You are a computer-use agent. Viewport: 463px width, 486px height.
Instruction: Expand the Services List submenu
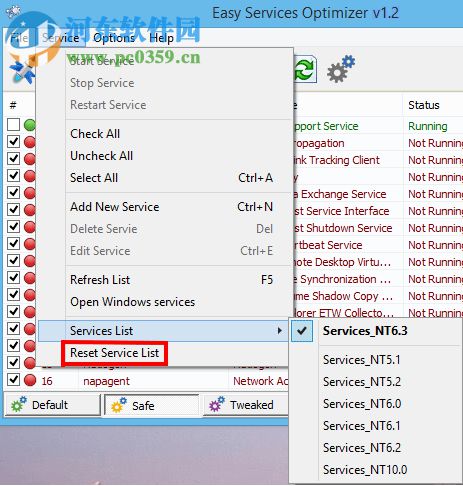(163, 331)
